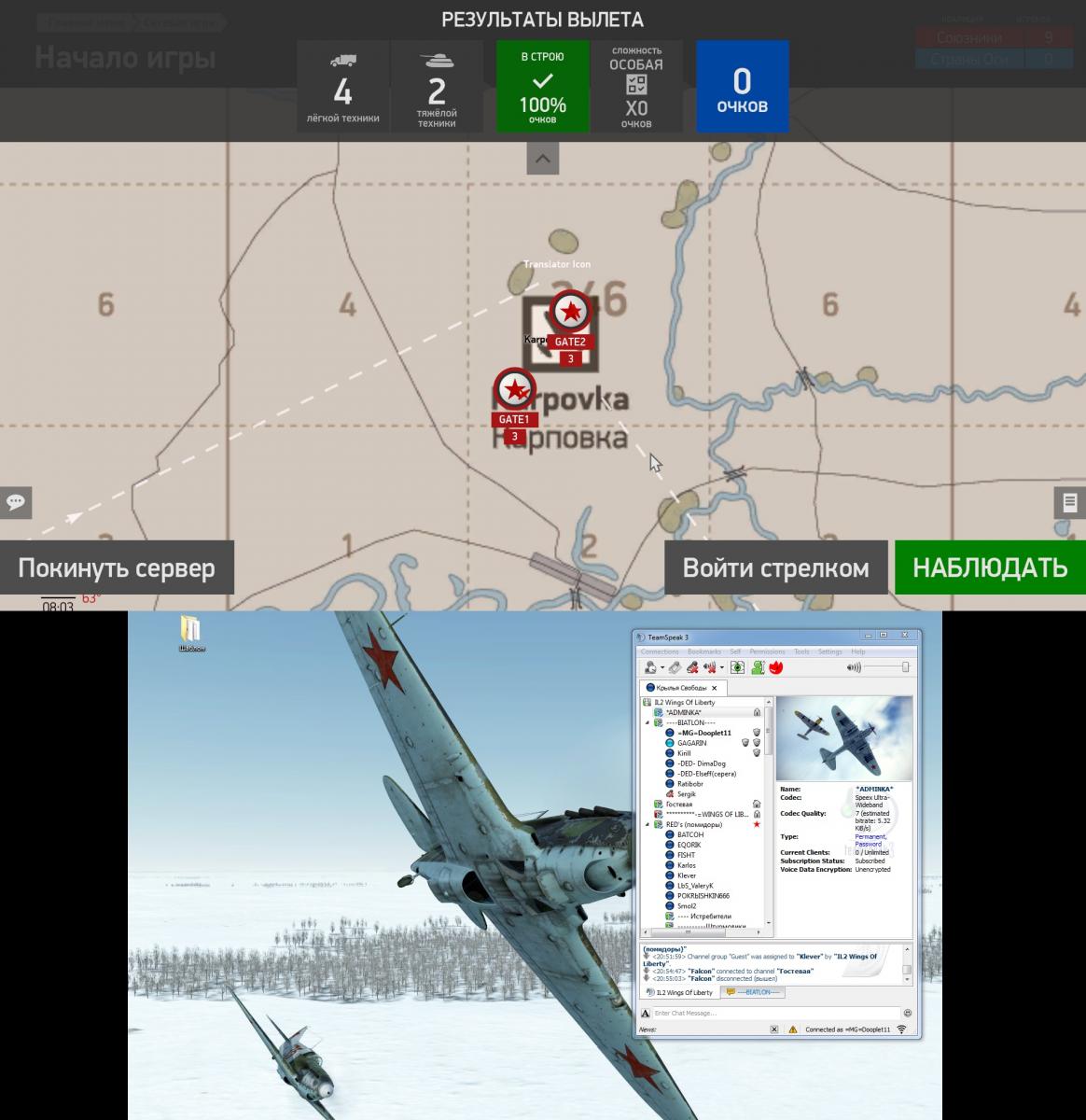Screen dimensions: 1086x1120
Task: Open the chat bubble icon on map edge
Action: [x=16, y=502]
